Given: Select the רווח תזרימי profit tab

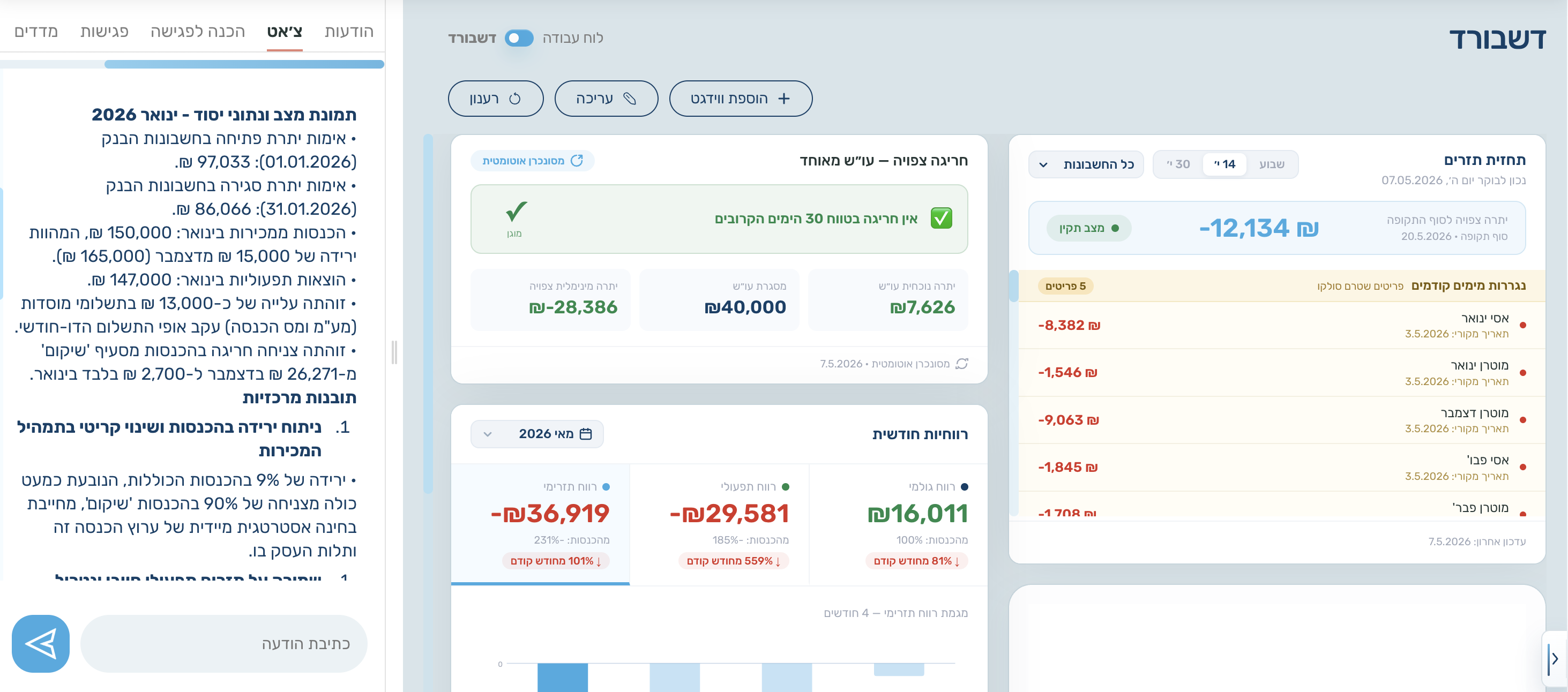Looking at the screenshot, I should [541, 525].
